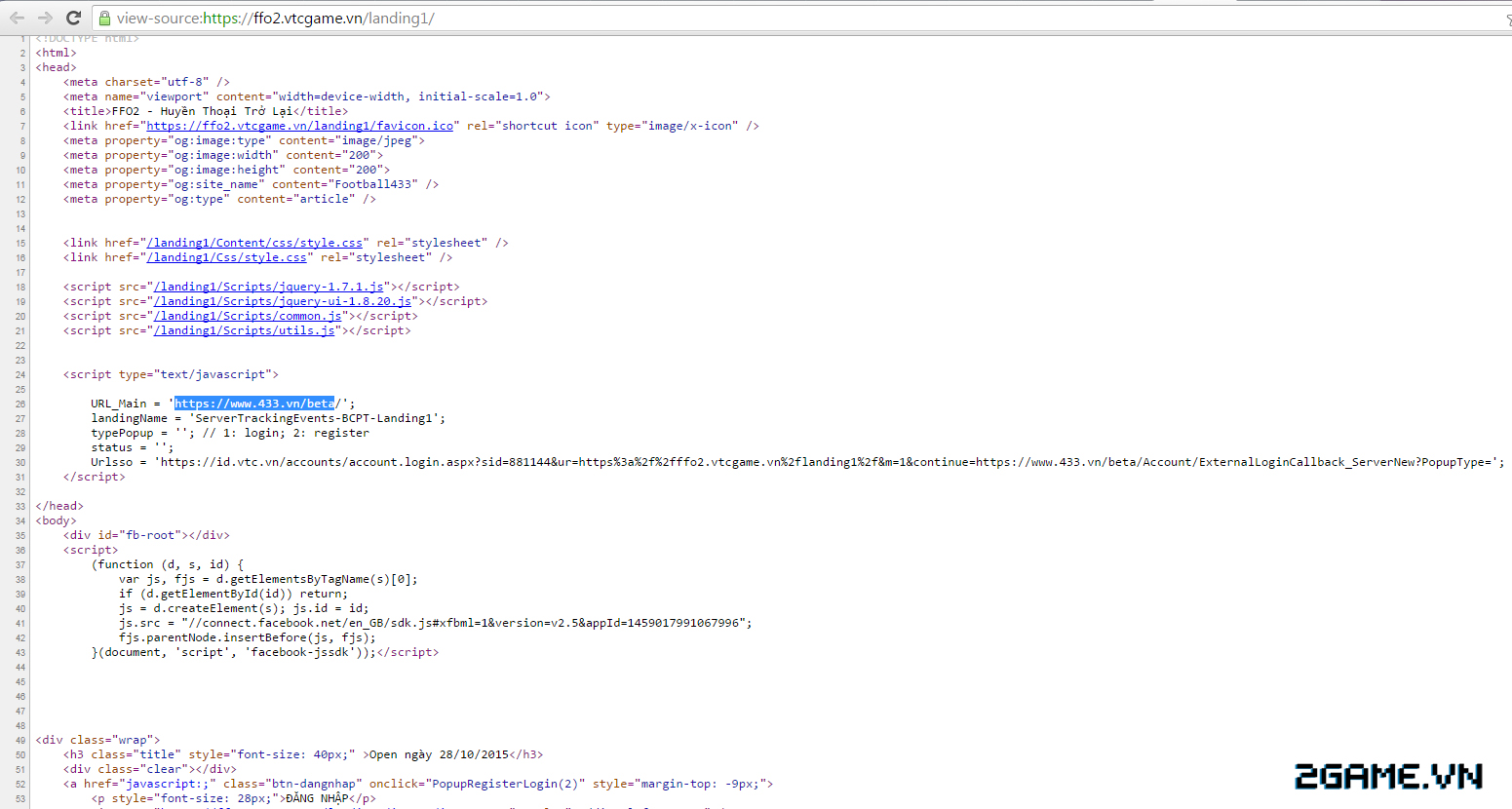The width and height of the screenshot is (1512, 809).
Task: Click the og:type "article" meta line
Action: pyautogui.click(x=219, y=199)
